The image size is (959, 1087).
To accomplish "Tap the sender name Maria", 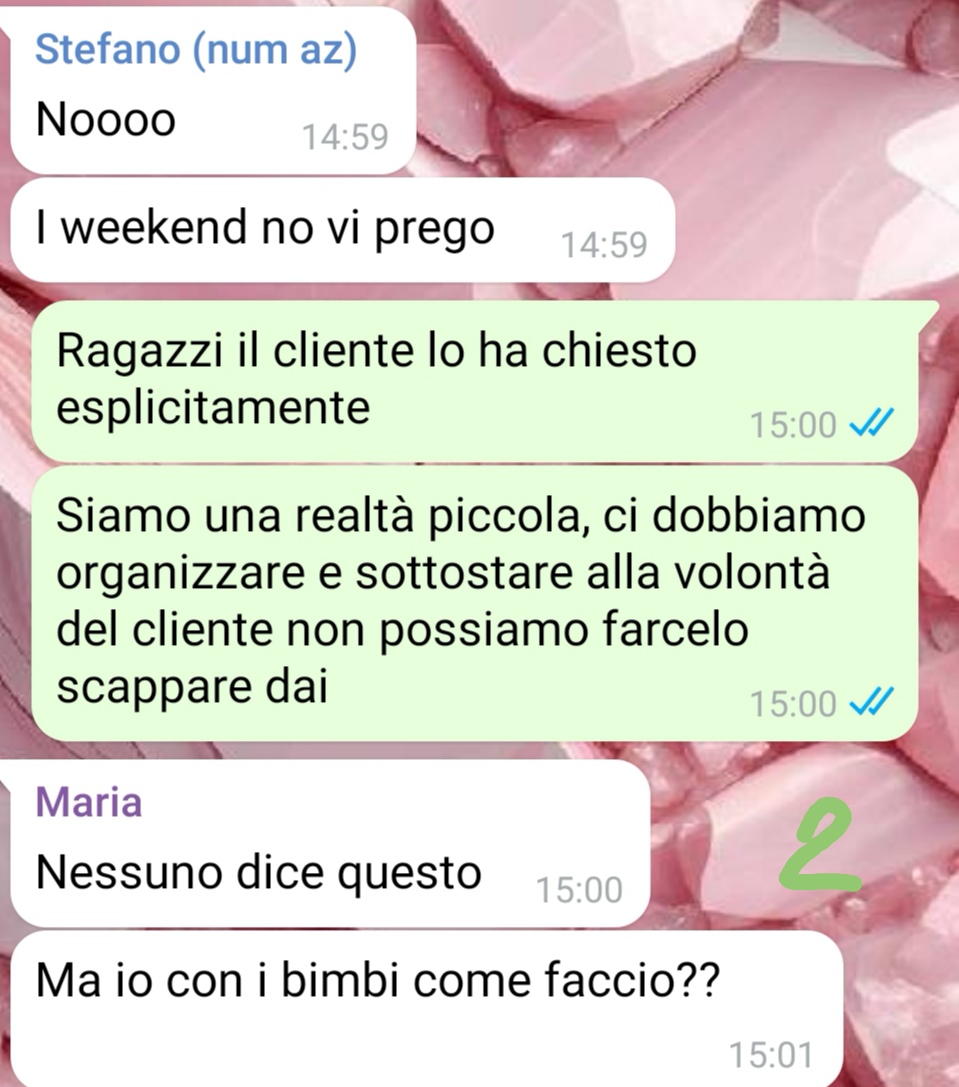I will tap(89, 802).
